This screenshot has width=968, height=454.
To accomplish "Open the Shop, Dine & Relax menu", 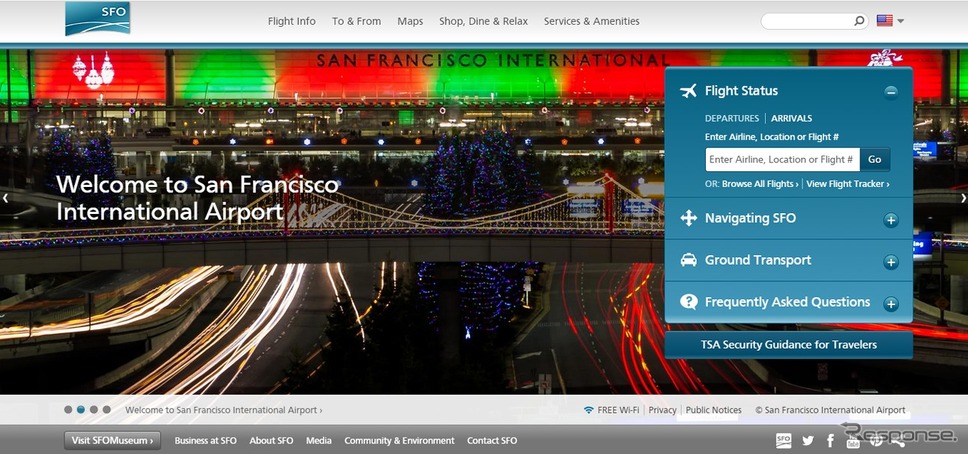I will coord(483,21).
